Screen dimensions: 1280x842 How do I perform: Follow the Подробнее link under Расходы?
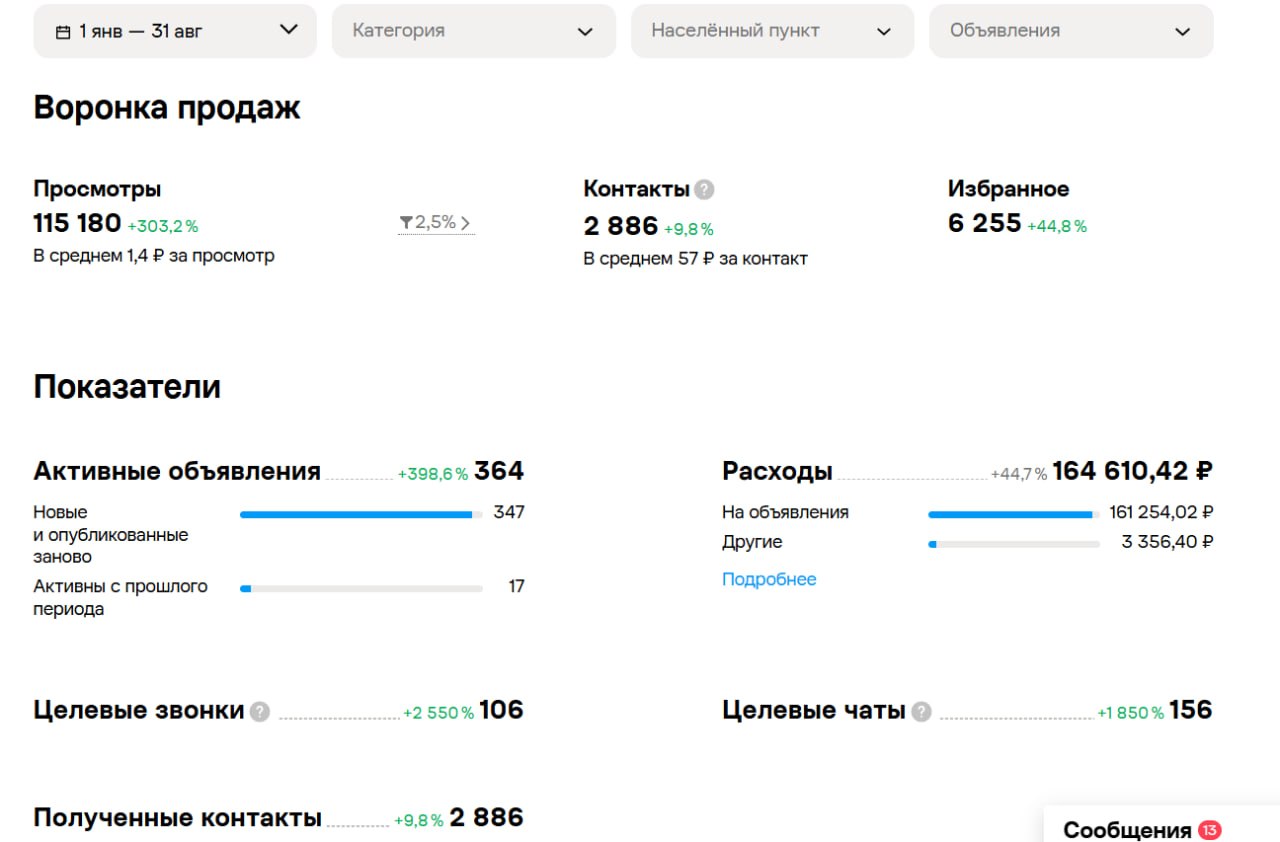[x=769, y=579]
